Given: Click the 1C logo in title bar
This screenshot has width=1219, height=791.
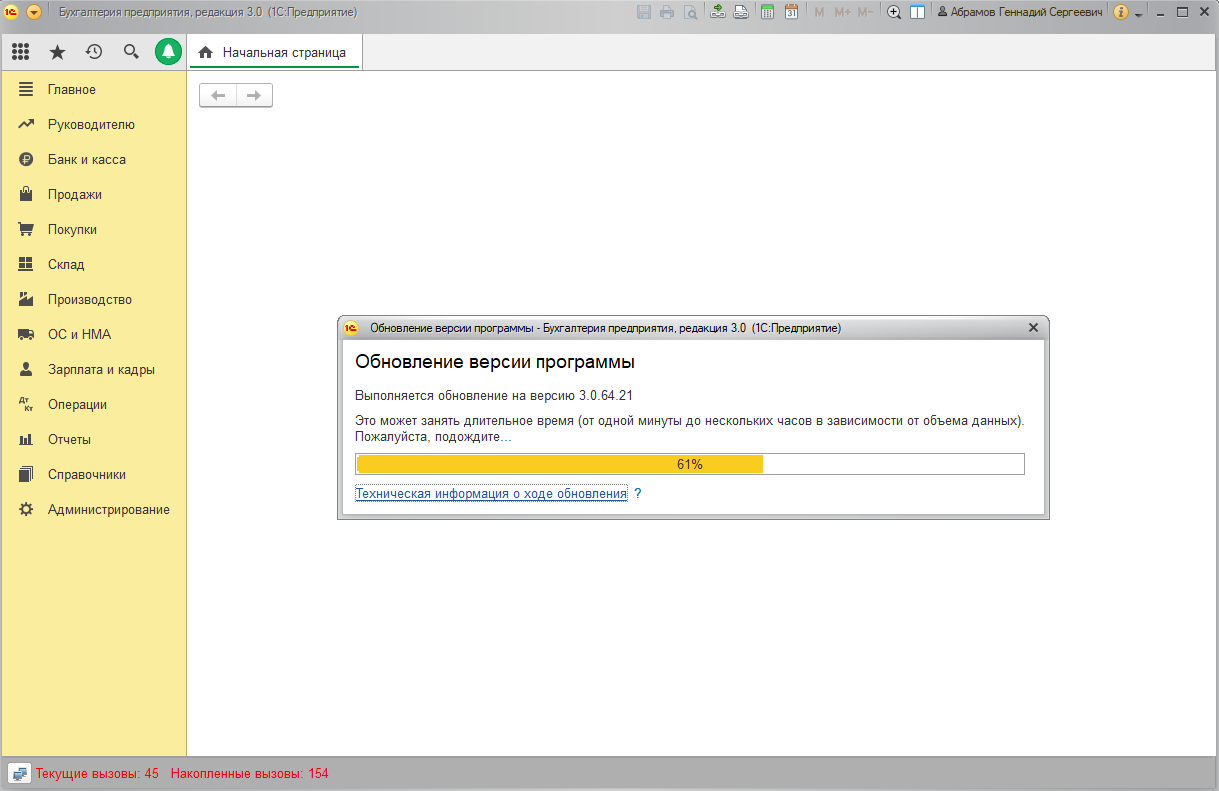Looking at the screenshot, I should pos(12,12).
